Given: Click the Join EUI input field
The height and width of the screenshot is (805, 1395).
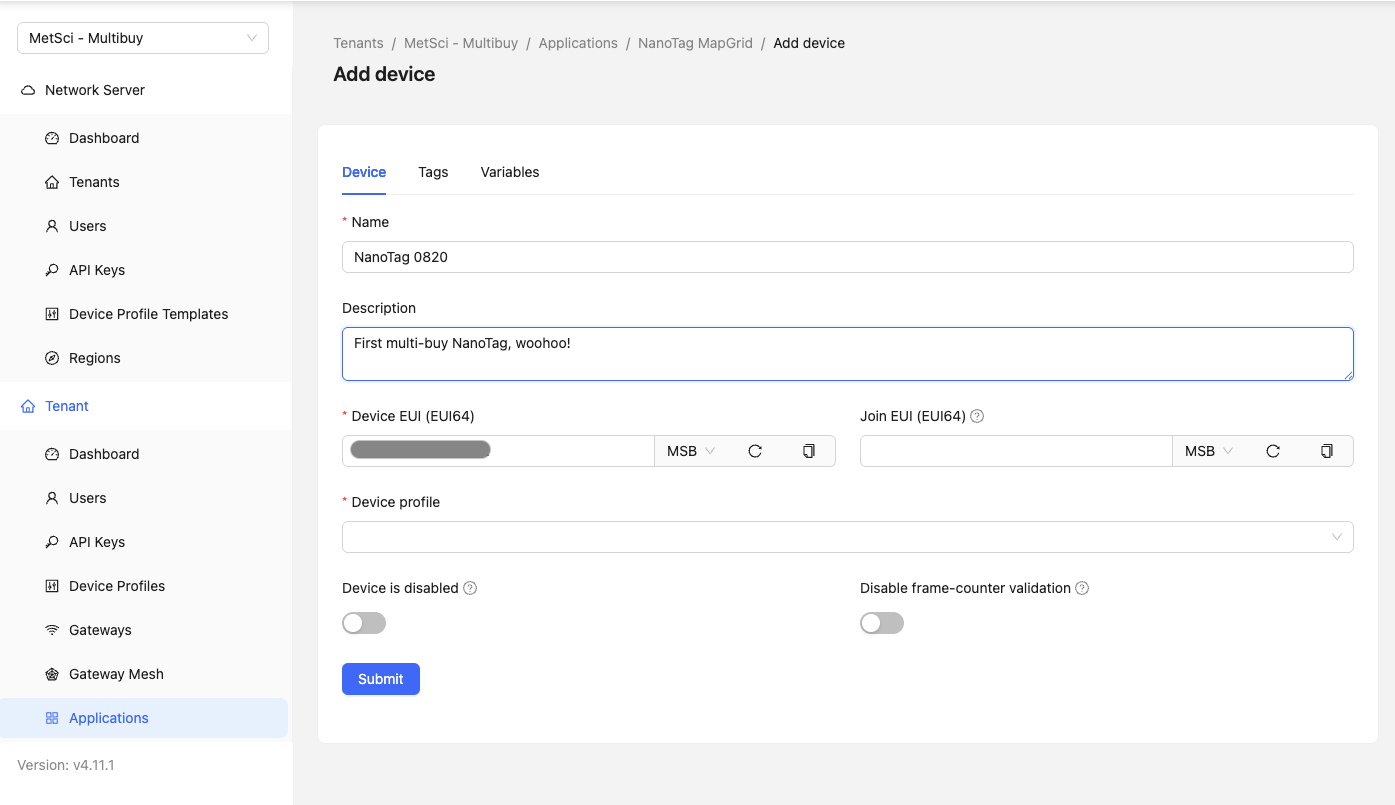Looking at the screenshot, I should click(x=1015, y=451).
